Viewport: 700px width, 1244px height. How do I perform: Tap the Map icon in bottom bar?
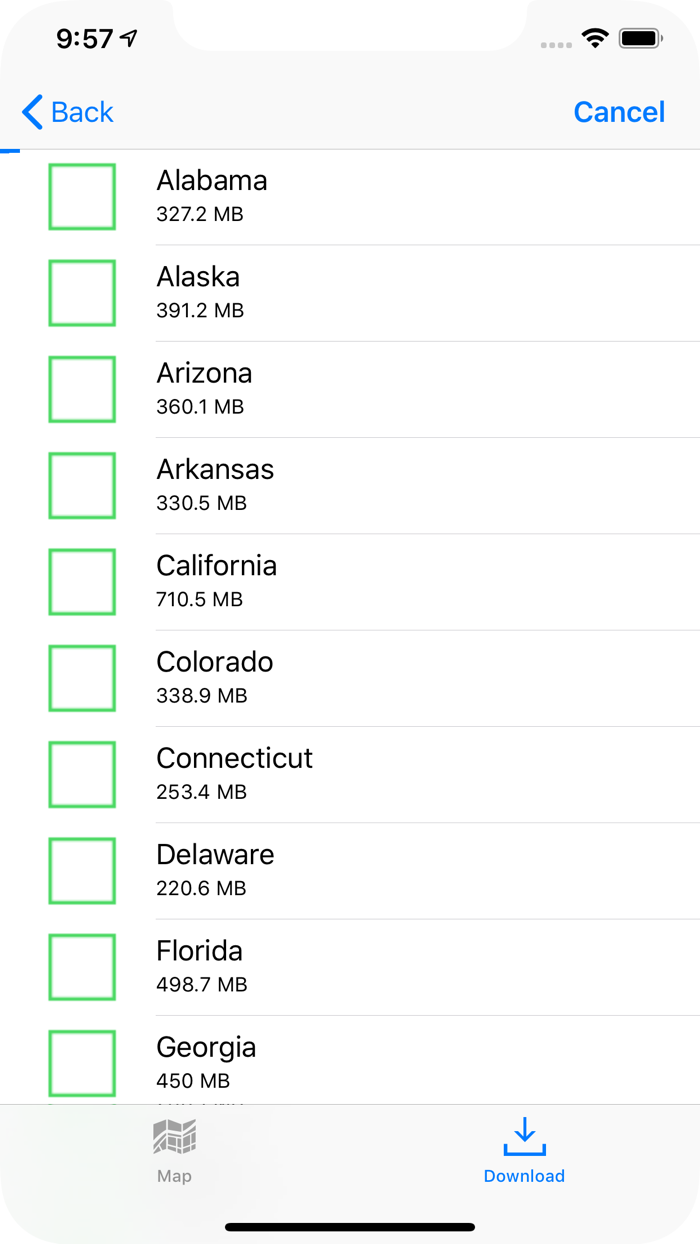[x=174, y=1137]
